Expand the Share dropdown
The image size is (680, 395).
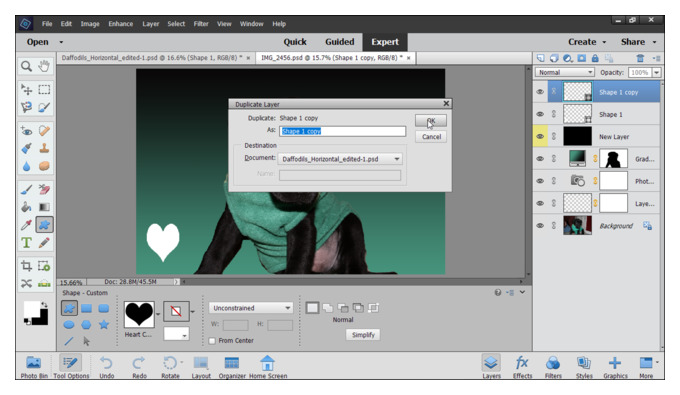(654, 42)
